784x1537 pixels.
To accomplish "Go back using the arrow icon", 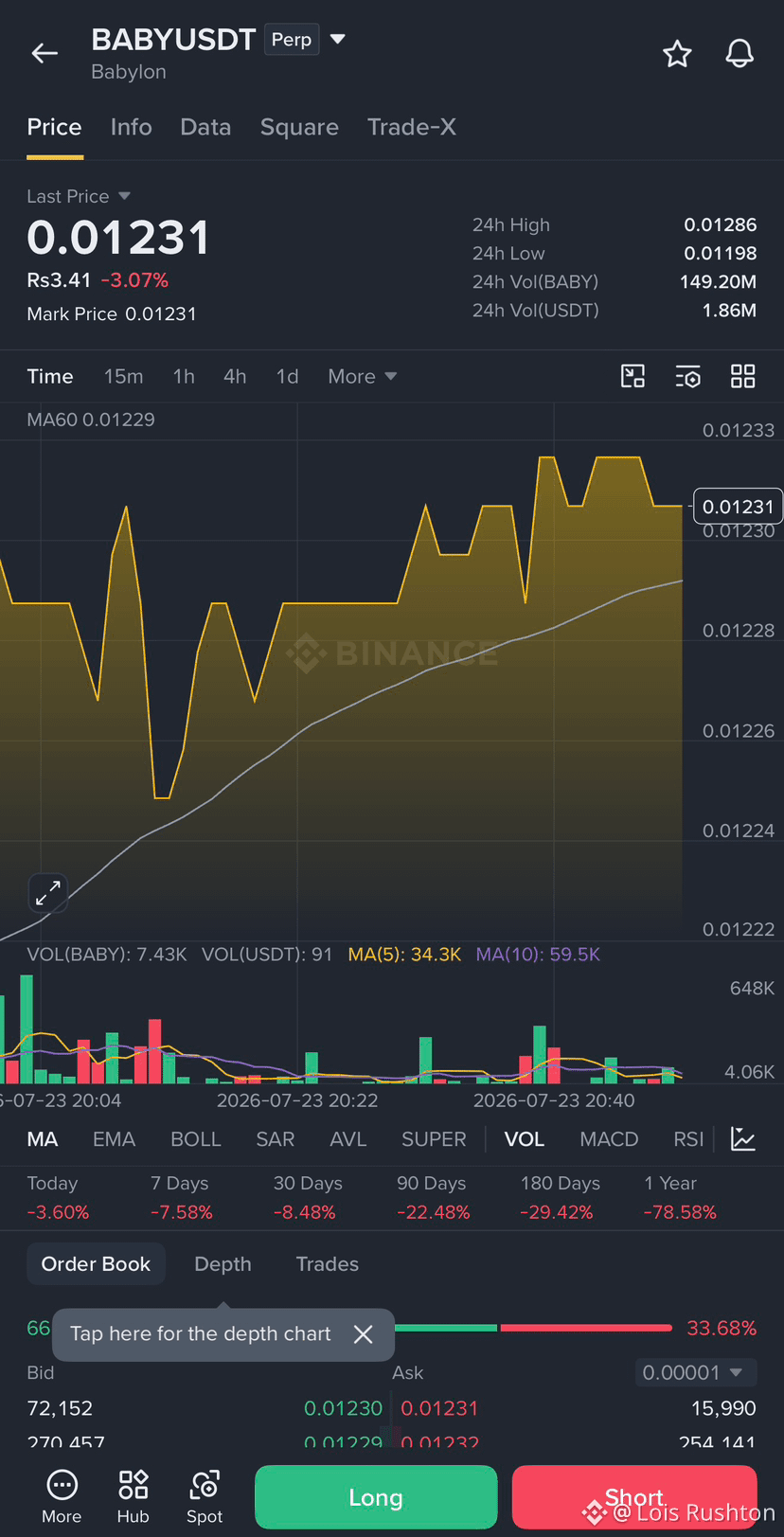I will tap(45, 54).
